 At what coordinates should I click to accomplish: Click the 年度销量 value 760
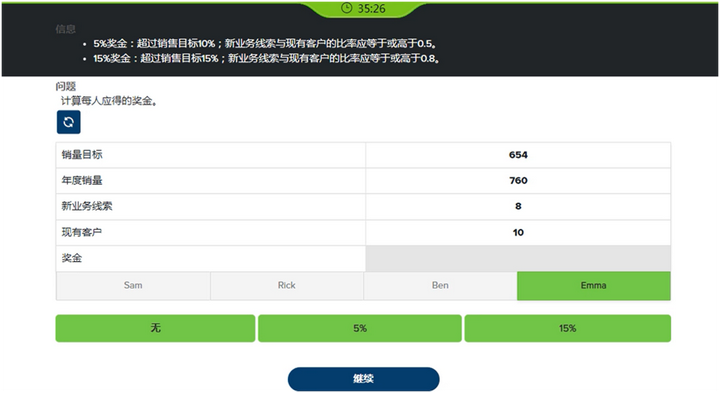[x=518, y=181]
